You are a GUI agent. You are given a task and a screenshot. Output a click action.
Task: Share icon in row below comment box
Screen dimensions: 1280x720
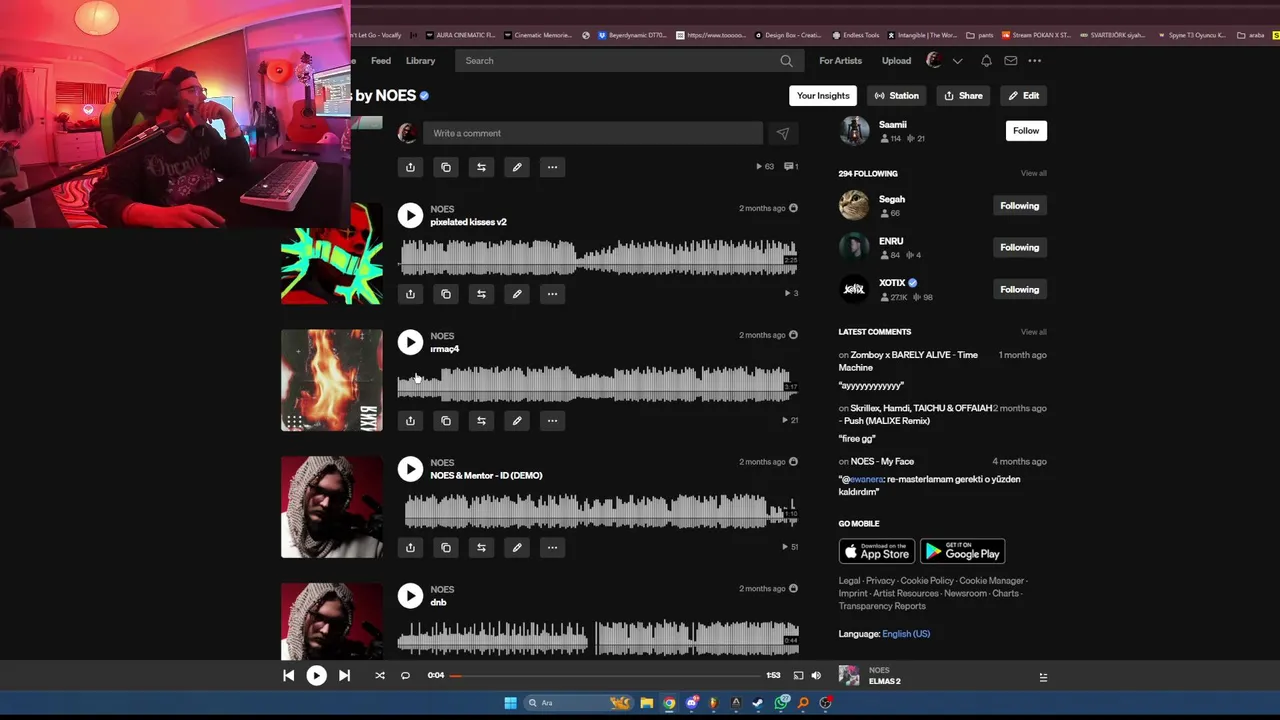(410, 167)
